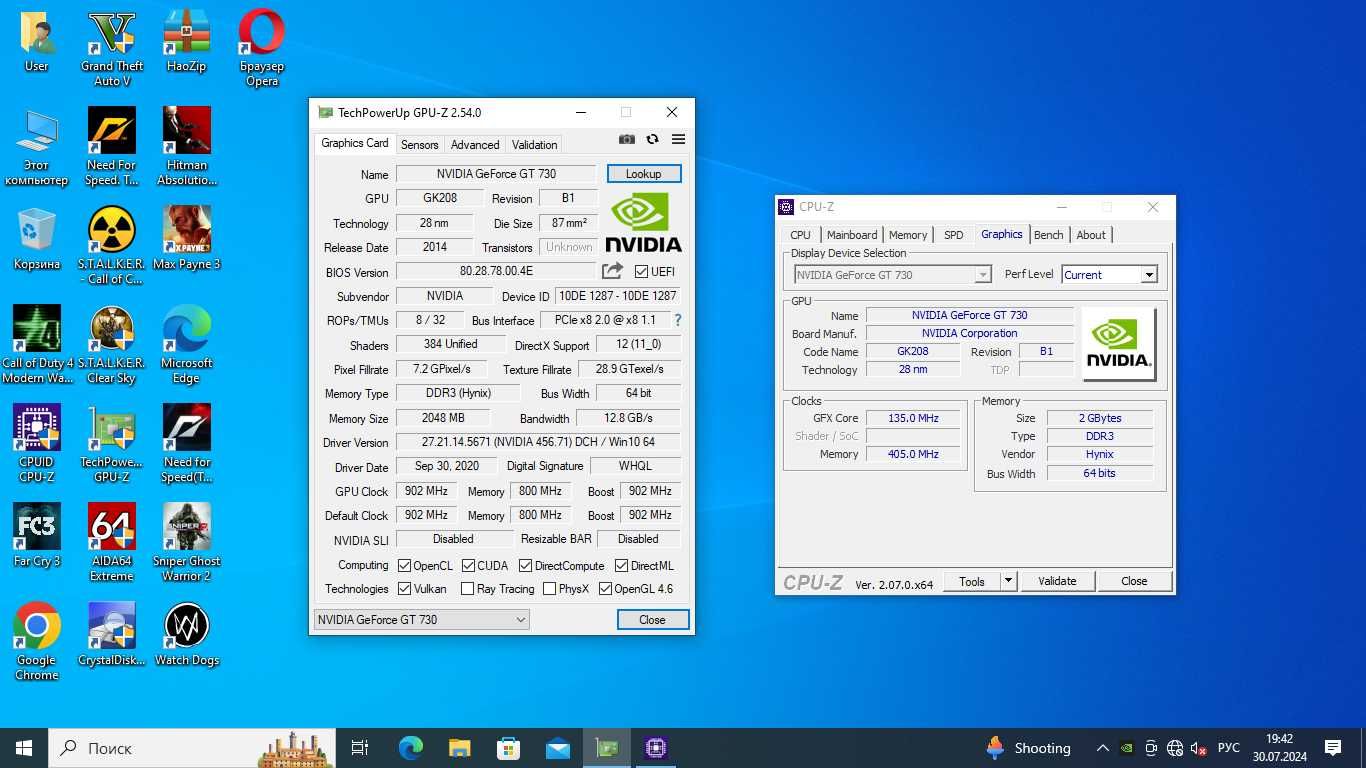The width and height of the screenshot is (1366, 768).
Task: Toggle the OpenCL checkbox
Action: click(405, 566)
